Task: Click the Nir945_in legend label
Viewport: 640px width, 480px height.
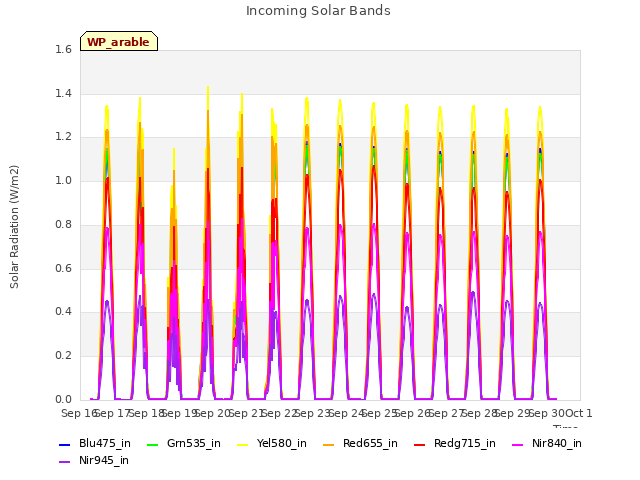Action: 104,460
